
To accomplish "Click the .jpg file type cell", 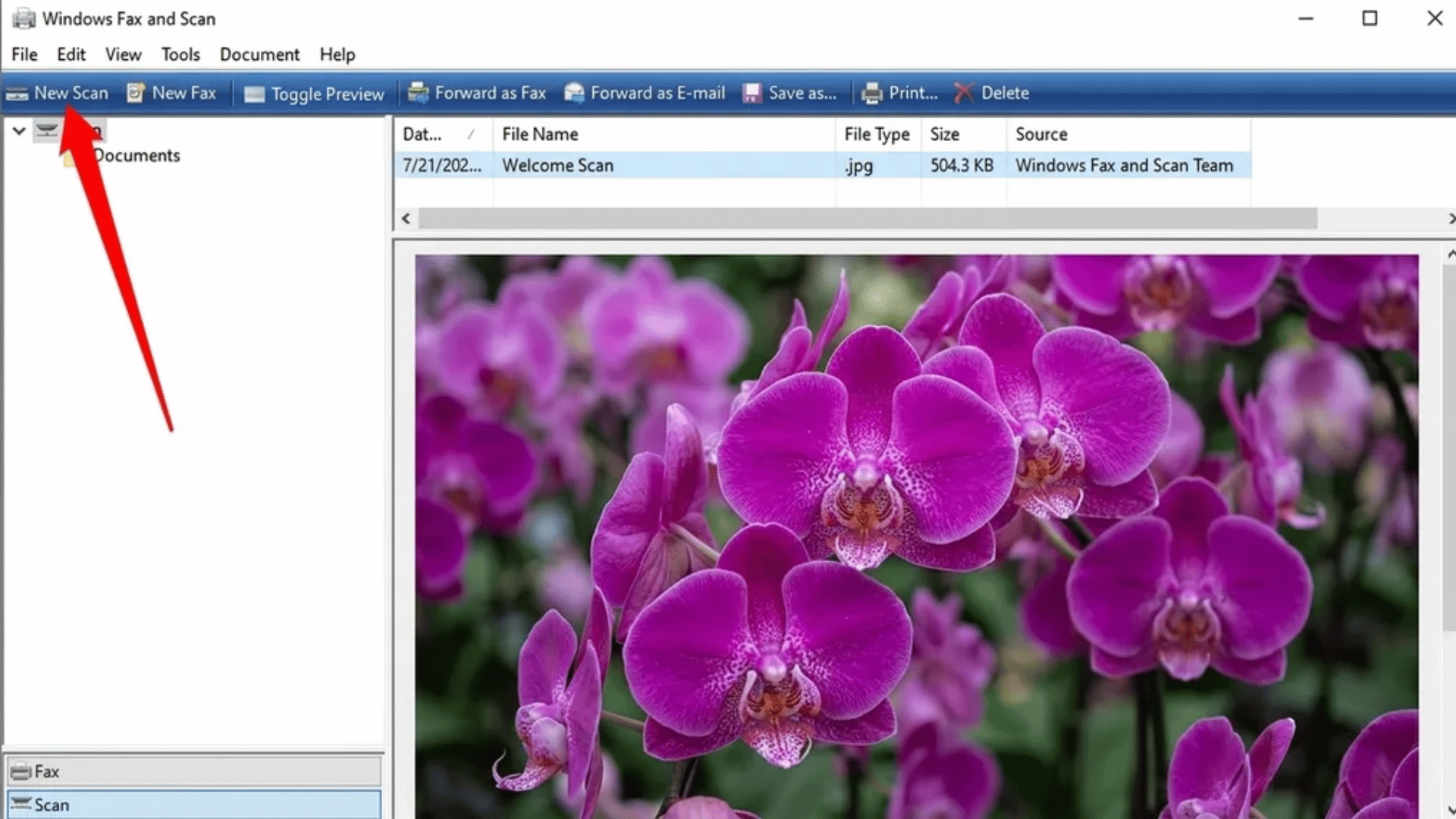I will 858,165.
